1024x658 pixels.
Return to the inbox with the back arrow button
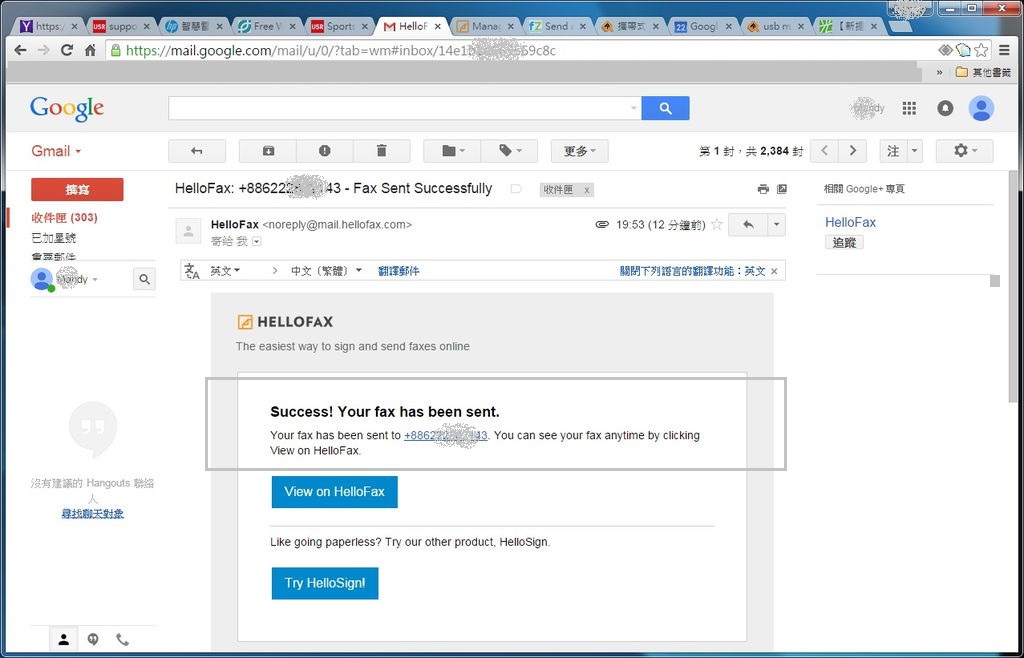pos(197,151)
